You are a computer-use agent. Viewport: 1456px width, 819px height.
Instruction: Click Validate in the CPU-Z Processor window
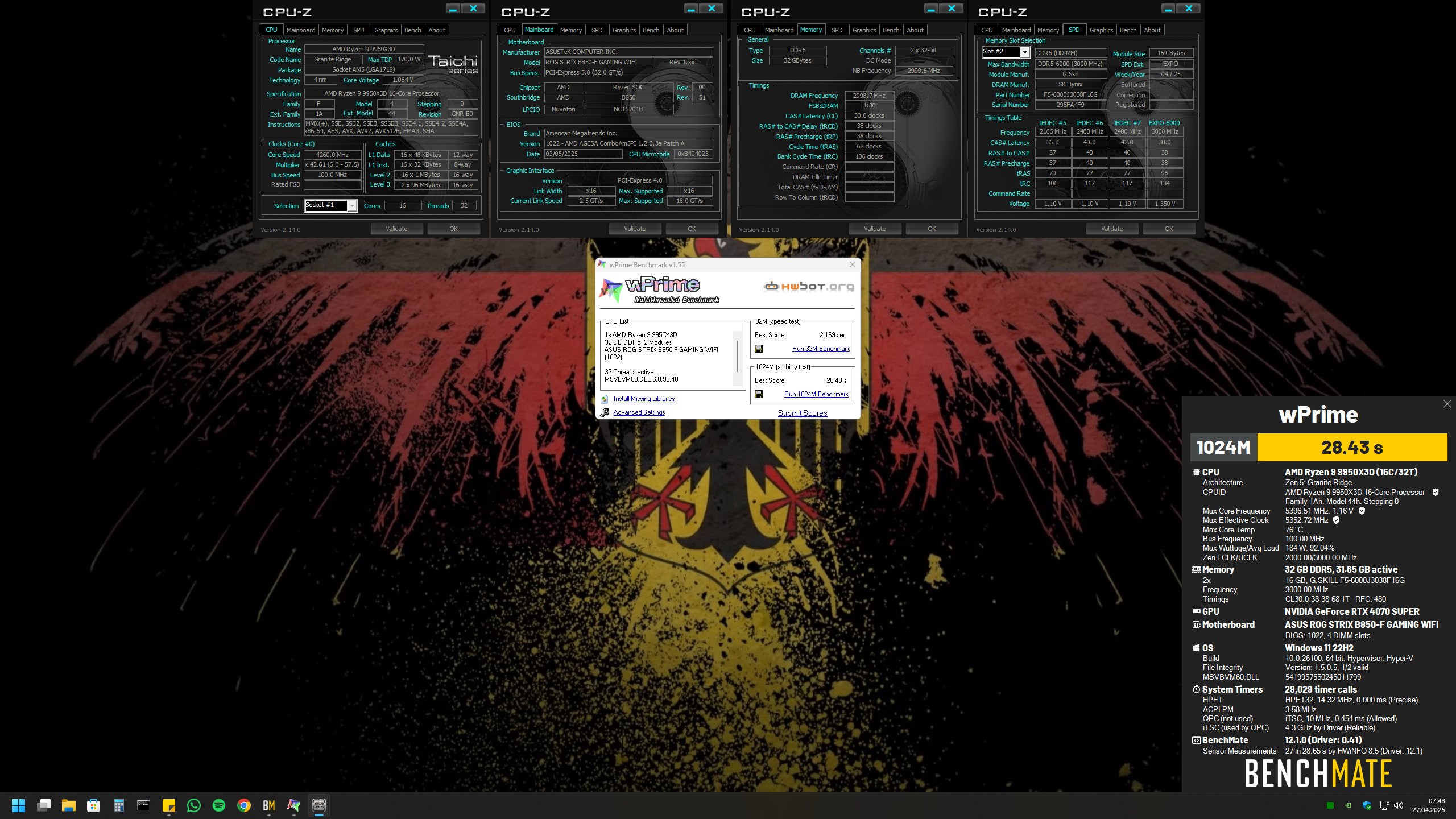(396, 229)
